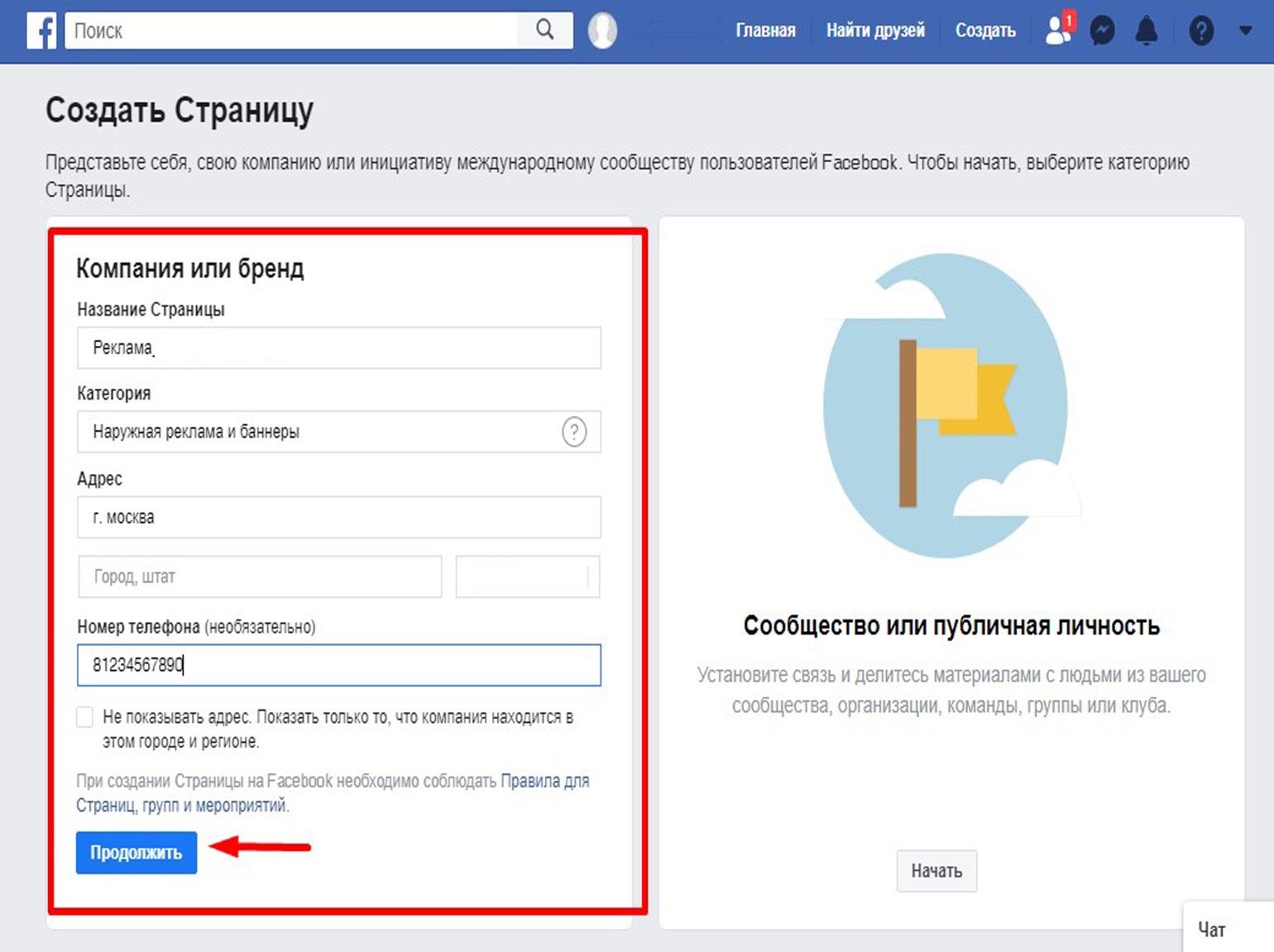Image resolution: width=1274 pixels, height=952 pixels.
Task: Click the Facebook logo icon
Action: pyautogui.click(x=41, y=31)
